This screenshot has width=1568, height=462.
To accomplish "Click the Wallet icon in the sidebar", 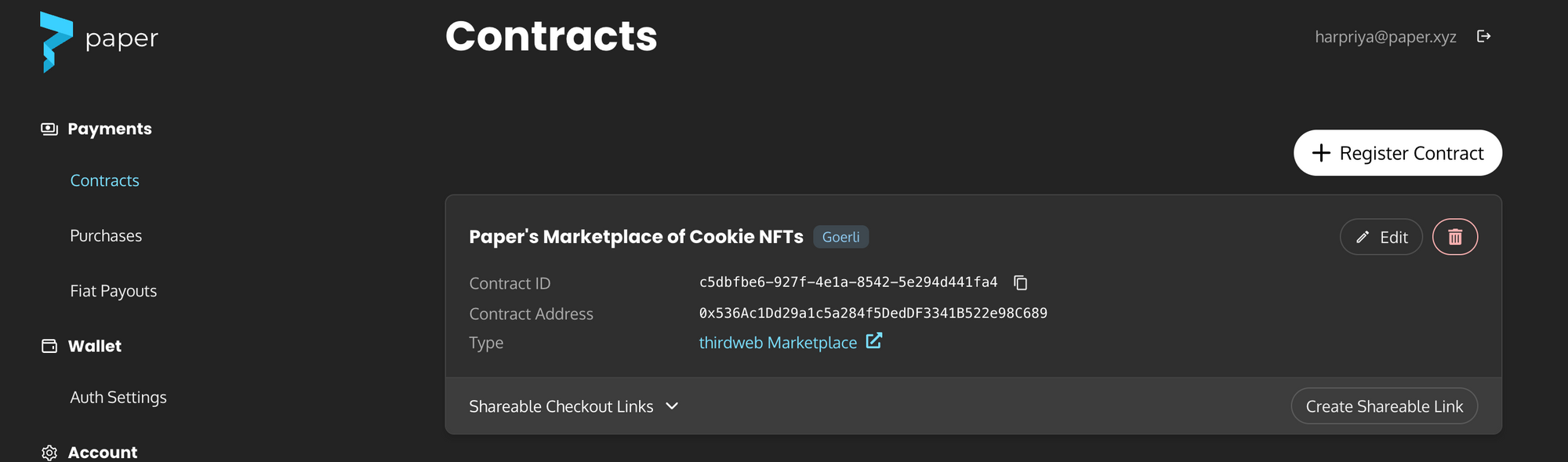I will (49, 345).
